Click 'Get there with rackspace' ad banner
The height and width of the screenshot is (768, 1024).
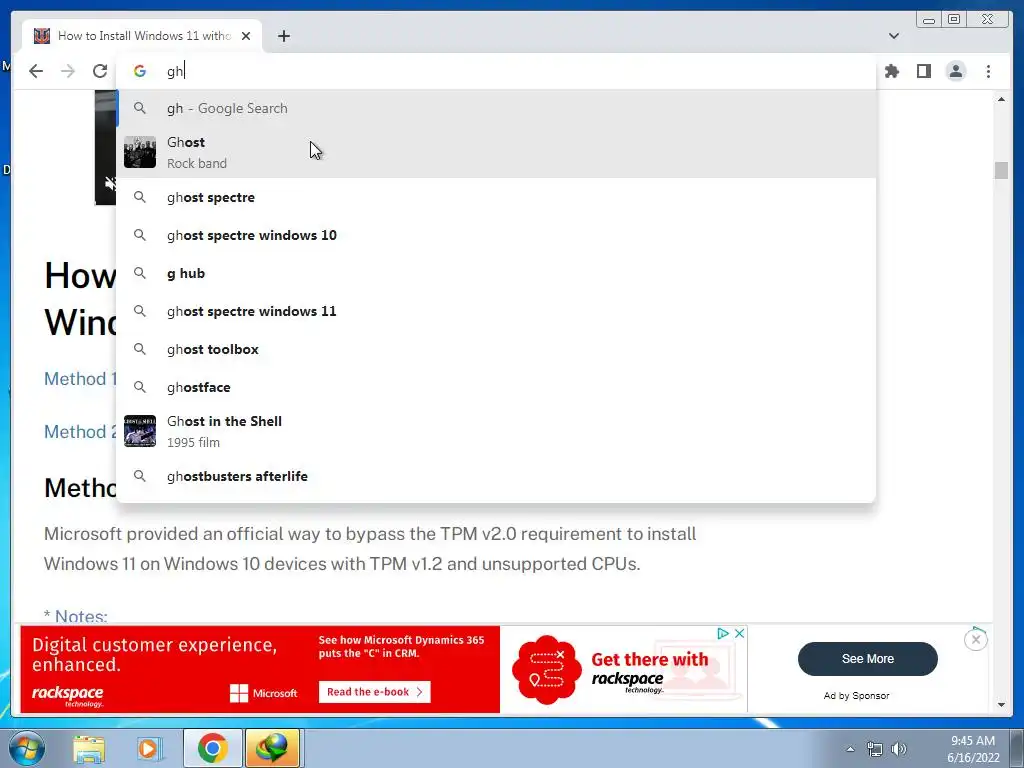[624, 669]
